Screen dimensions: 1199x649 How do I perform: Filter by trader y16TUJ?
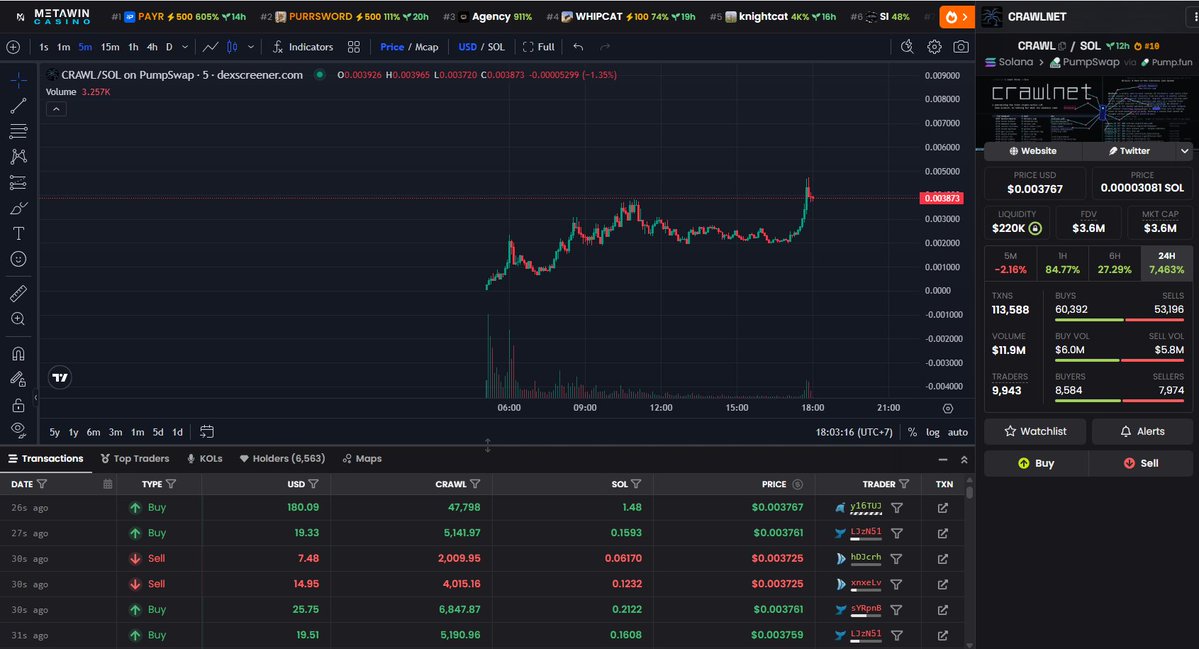(897, 508)
